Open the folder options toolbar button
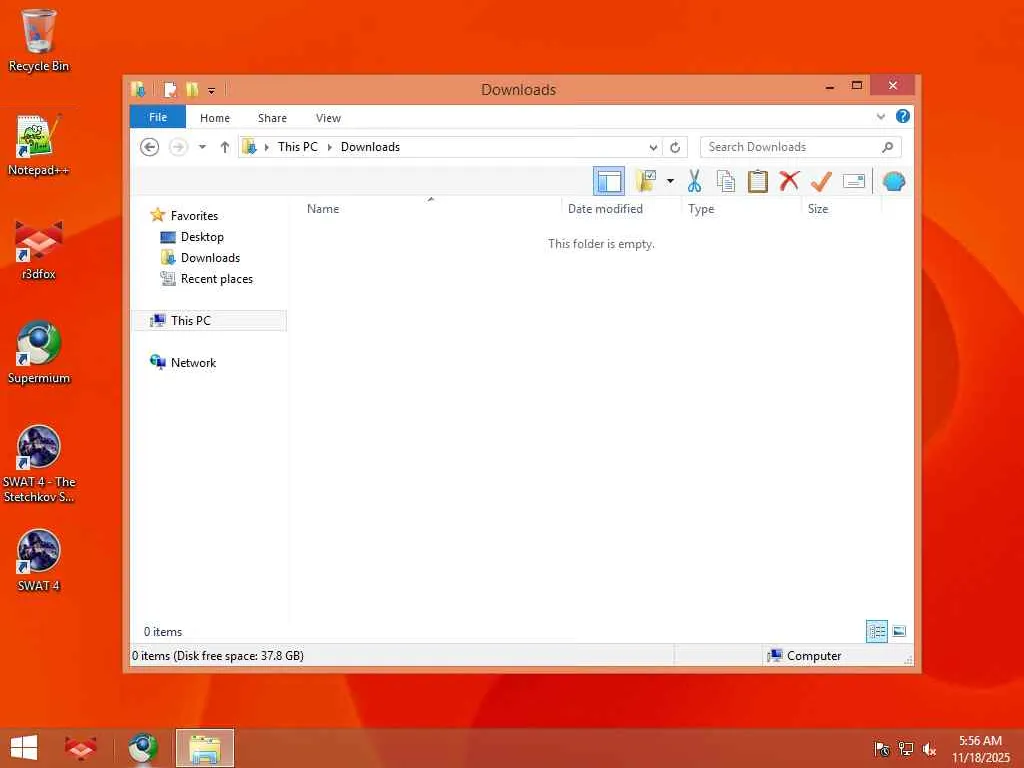The height and width of the screenshot is (768, 1024). pos(645,181)
